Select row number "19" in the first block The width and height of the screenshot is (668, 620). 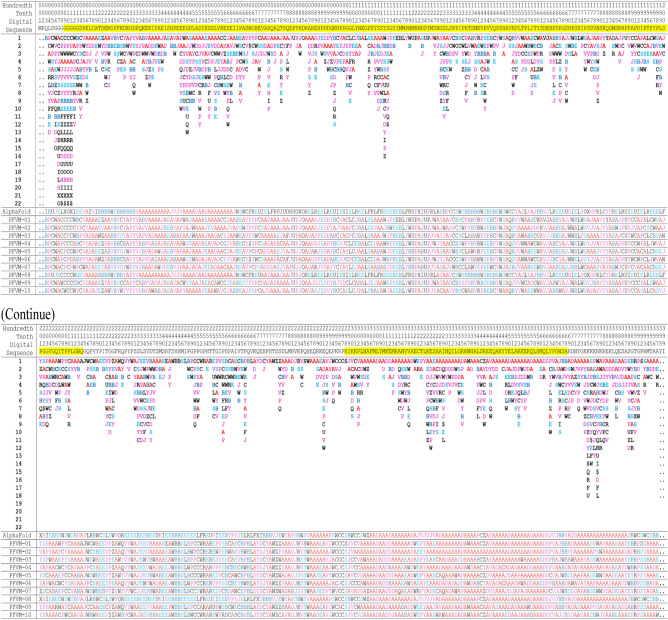pyautogui.click(x=18, y=180)
